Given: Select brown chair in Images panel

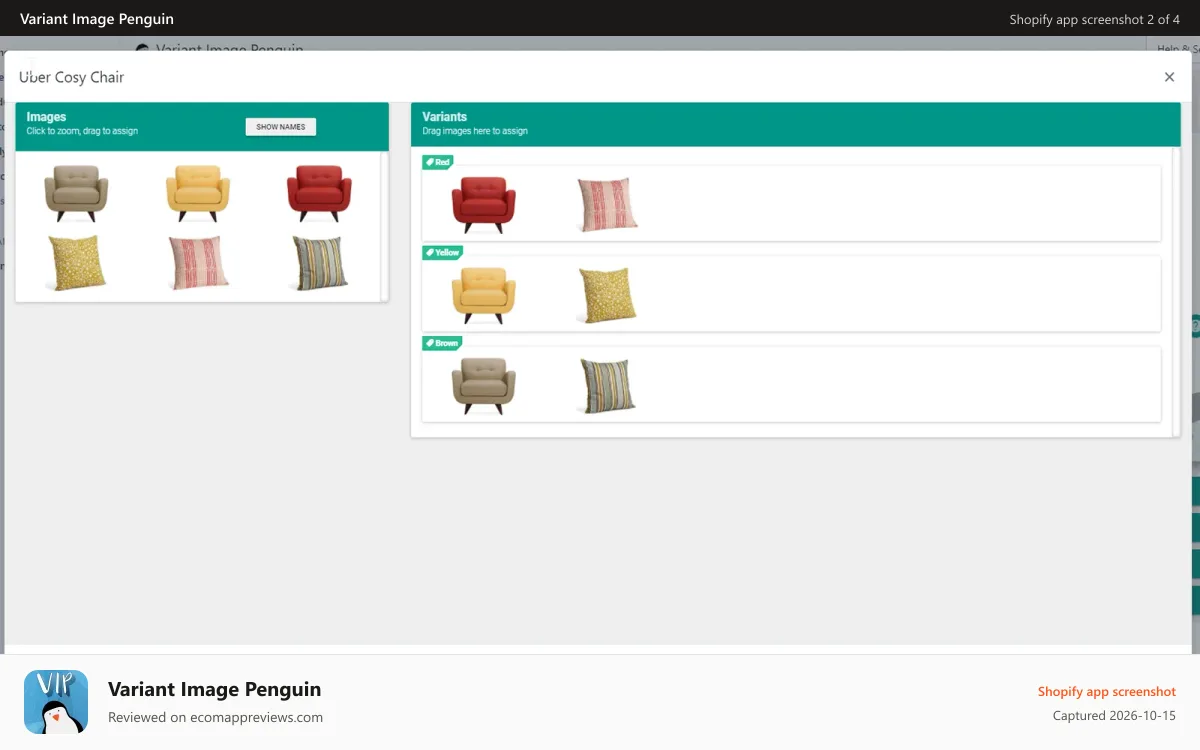Looking at the screenshot, I should click(x=77, y=193).
